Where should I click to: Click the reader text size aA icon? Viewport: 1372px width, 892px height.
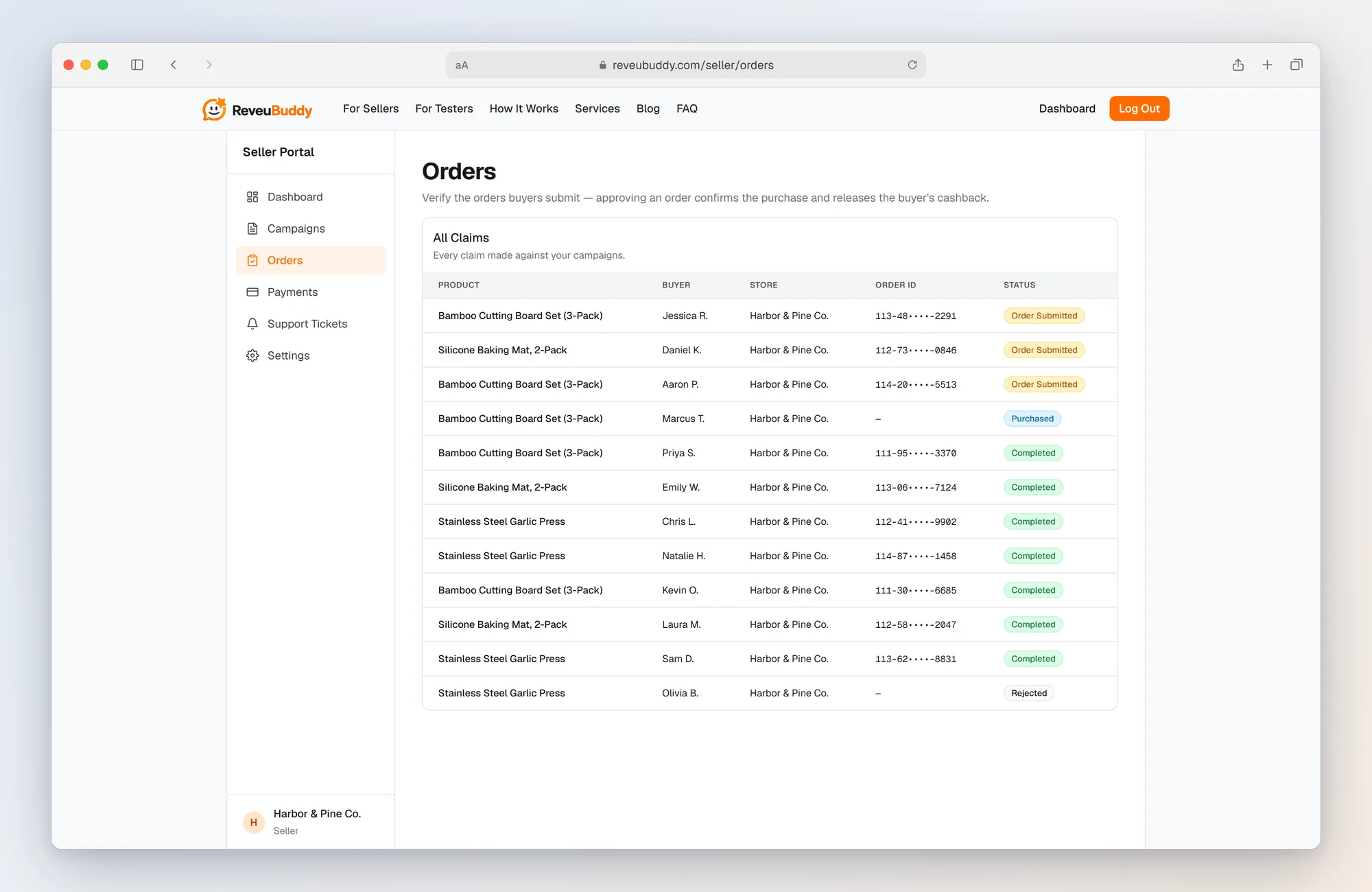click(x=462, y=65)
